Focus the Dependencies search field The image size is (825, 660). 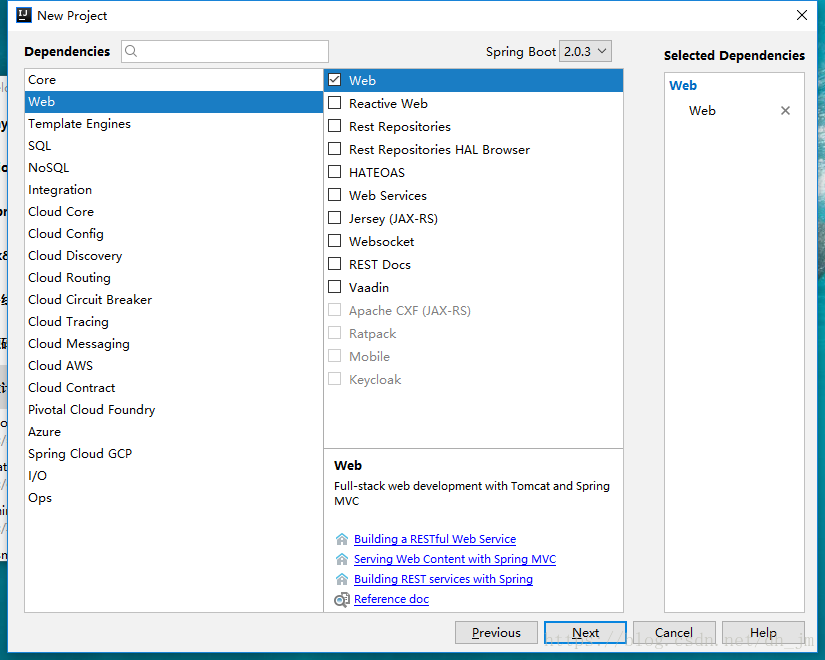[225, 51]
